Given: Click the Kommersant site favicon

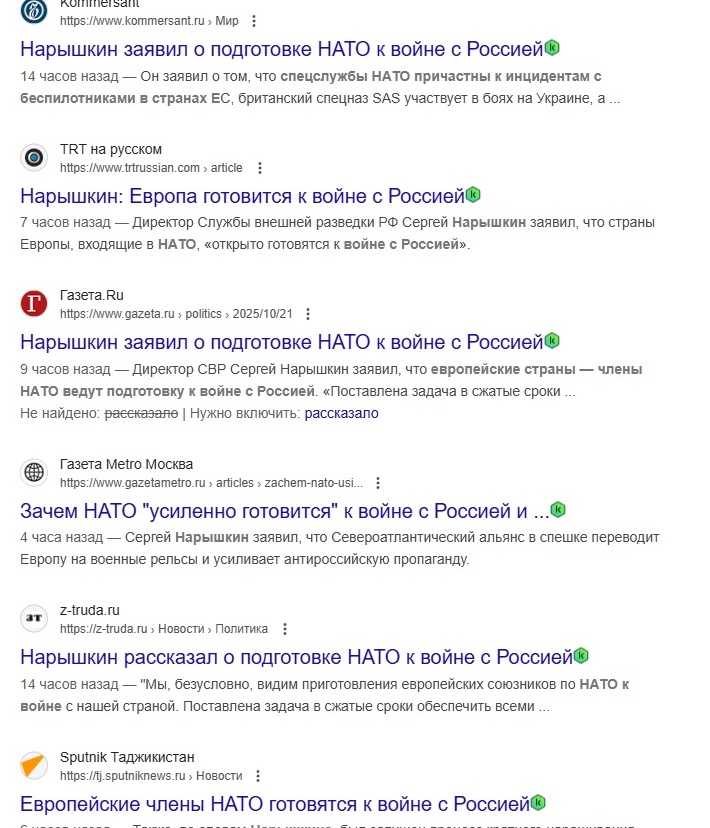Looking at the screenshot, I should [x=32, y=12].
